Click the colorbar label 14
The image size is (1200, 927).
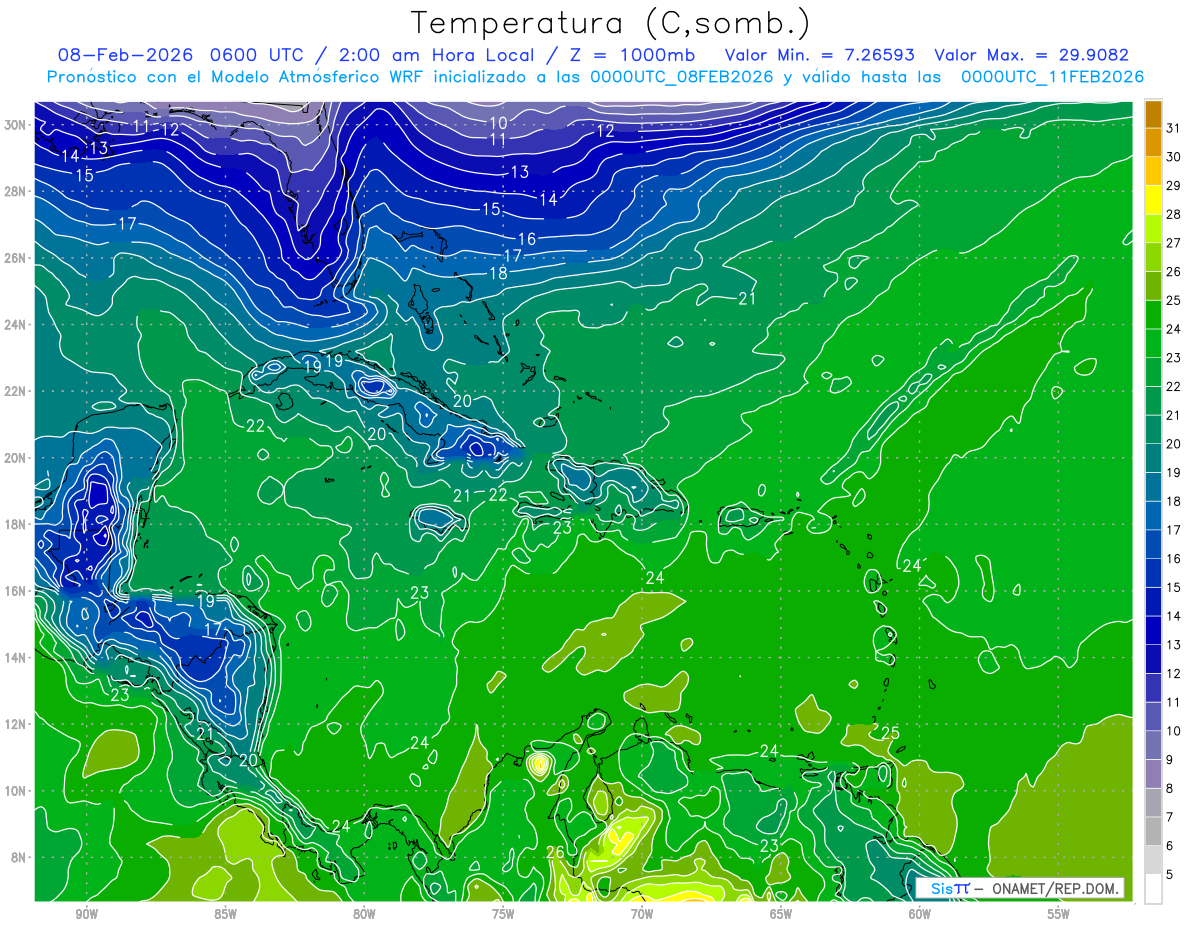[1174, 616]
